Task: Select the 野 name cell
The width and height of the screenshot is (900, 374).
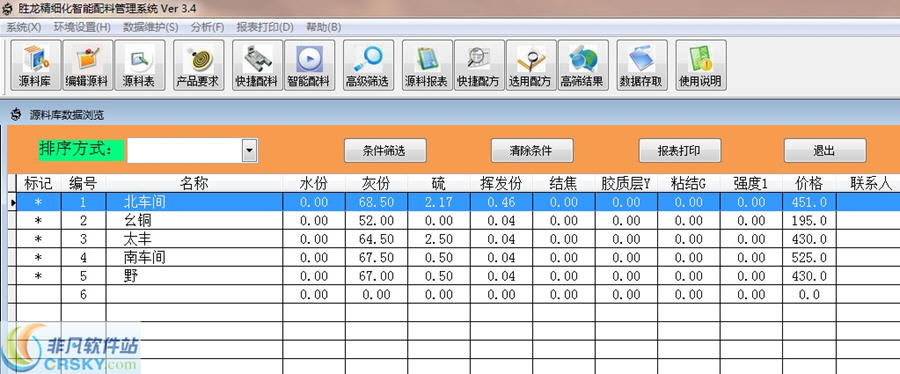Action: [194, 276]
